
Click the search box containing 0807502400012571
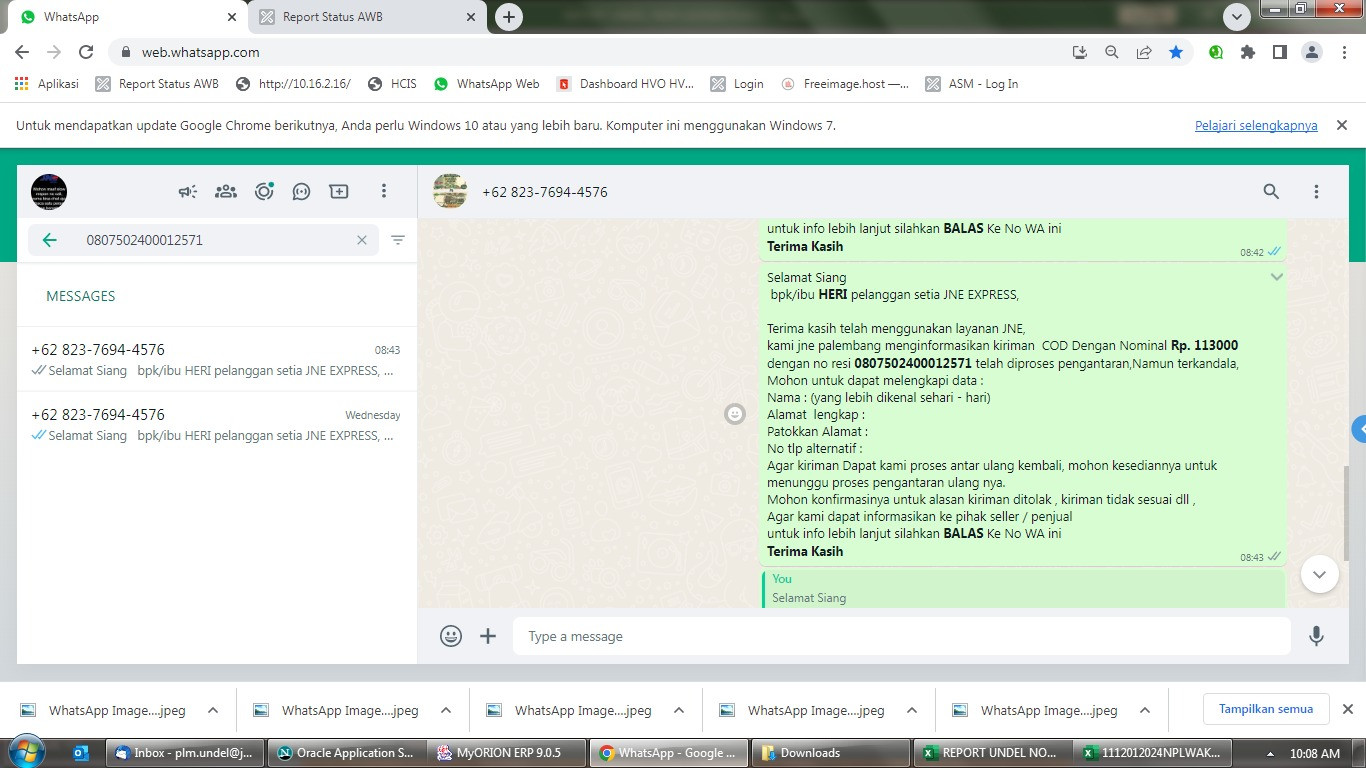coord(203,240)
